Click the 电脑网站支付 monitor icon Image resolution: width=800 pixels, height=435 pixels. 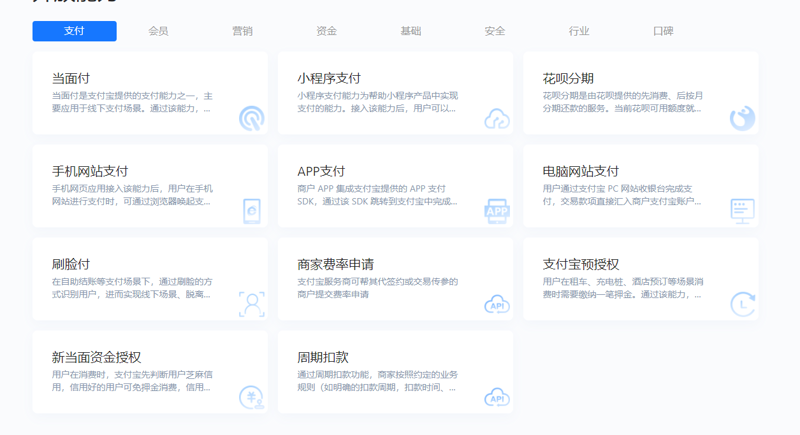point(742,211)
